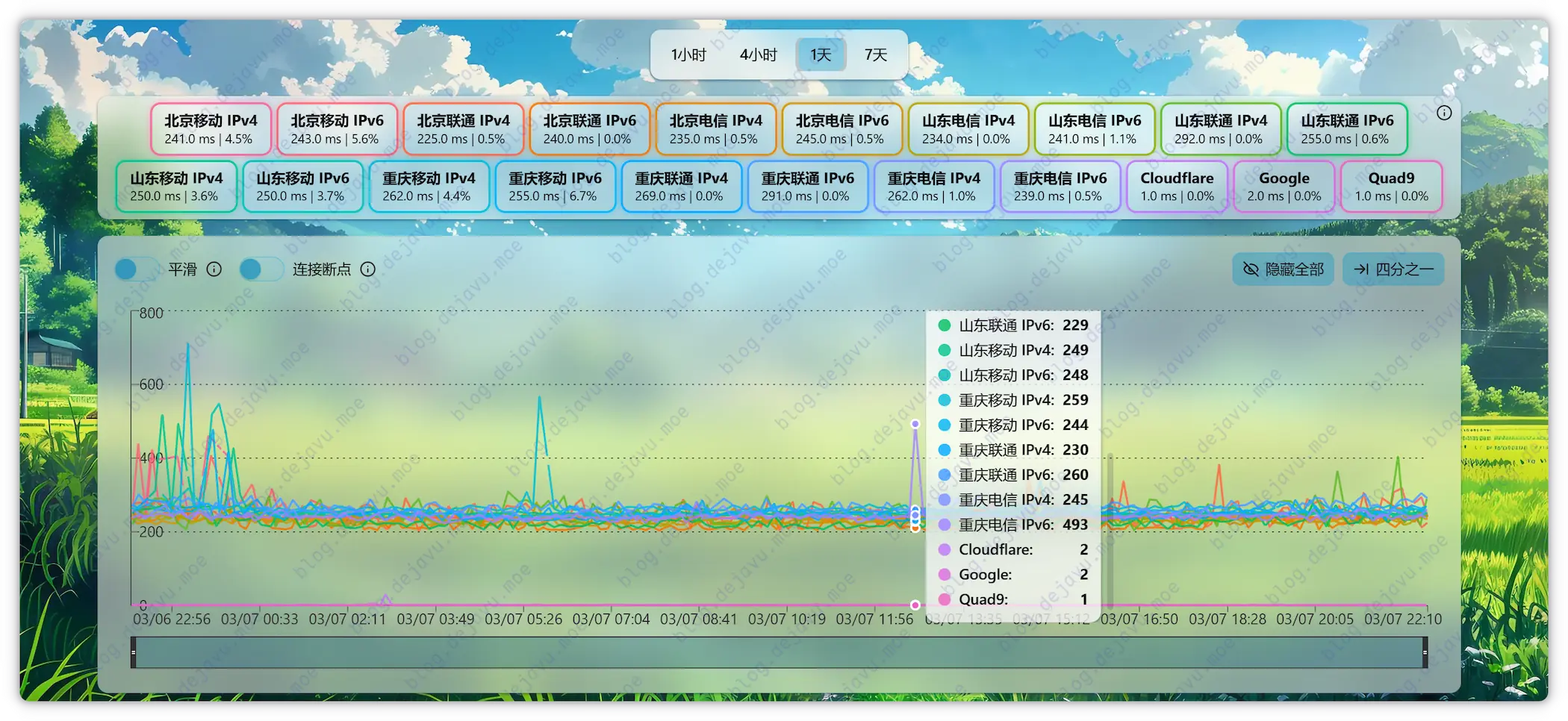Select the Quad9 legend color dot
The height and width of the screenshot is (721, 1568).
944,599
